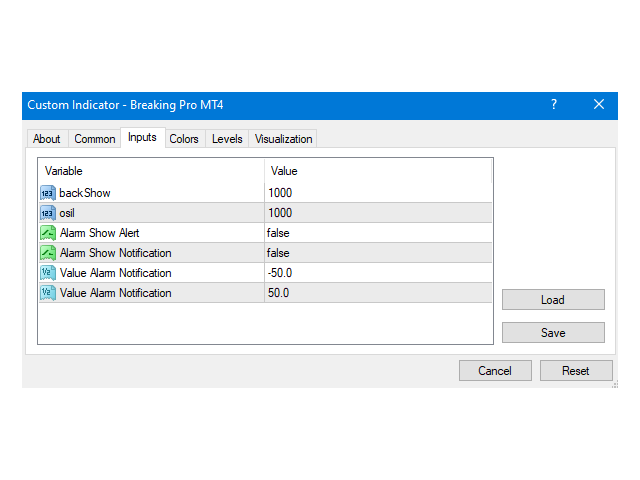Close the Custom Indicator dialog with X

coord(599,105)
